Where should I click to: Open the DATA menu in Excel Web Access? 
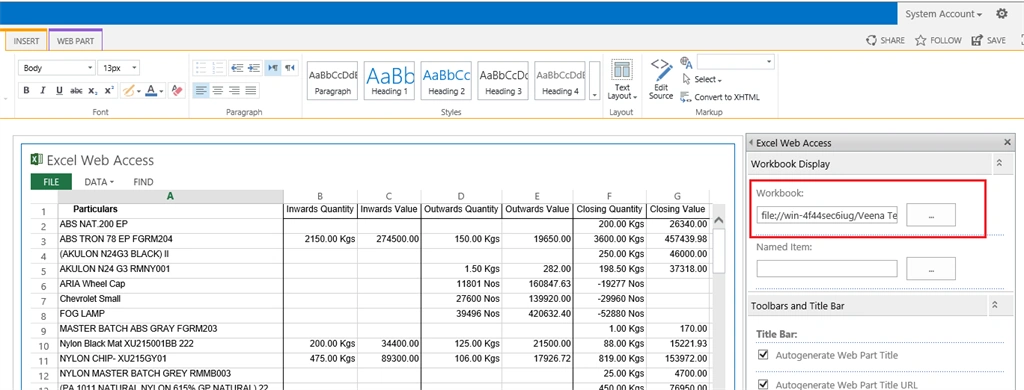click(99, 182)
